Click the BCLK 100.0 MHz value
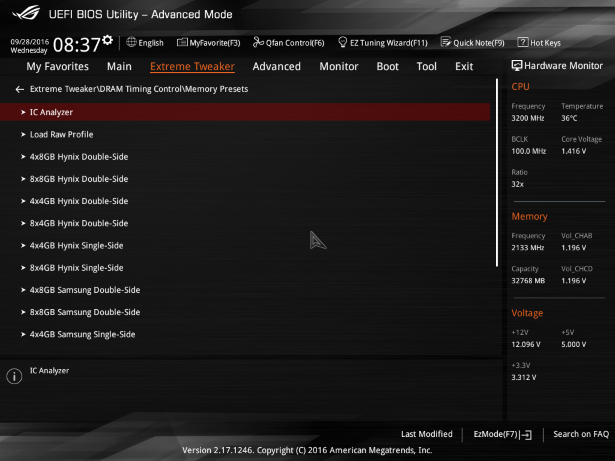Viewport: 615px width, 461px height. (529, 151)
